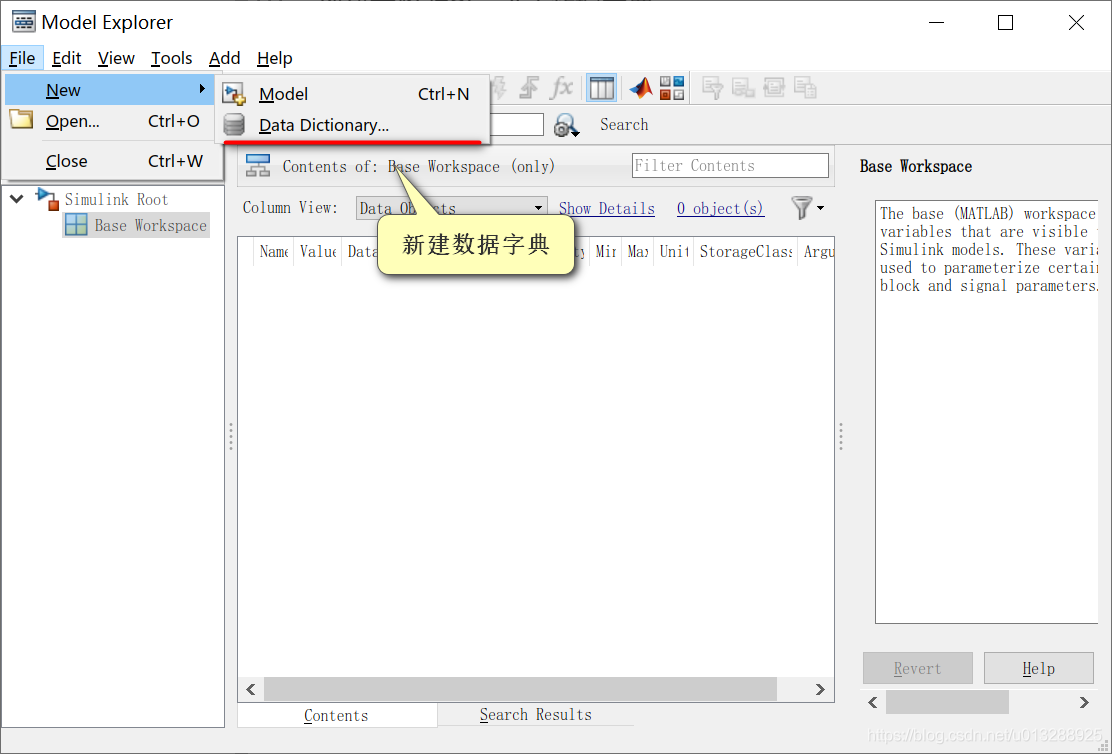Image resolution: width=1112 pixels, height=754 pixels.
Task: Click the search options magnifier icon
Action: 566,126
